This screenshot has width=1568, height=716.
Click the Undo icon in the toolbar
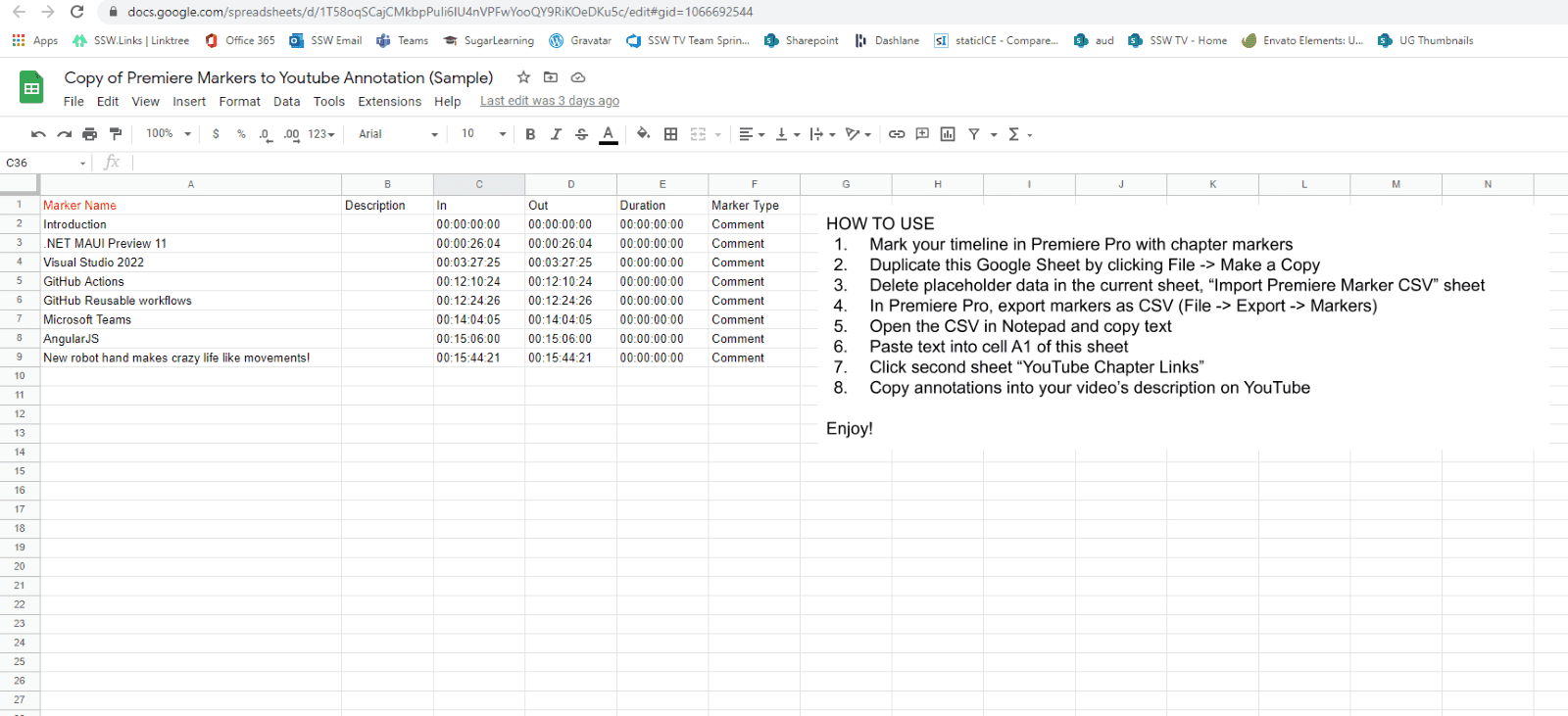(x=38, y=134)
